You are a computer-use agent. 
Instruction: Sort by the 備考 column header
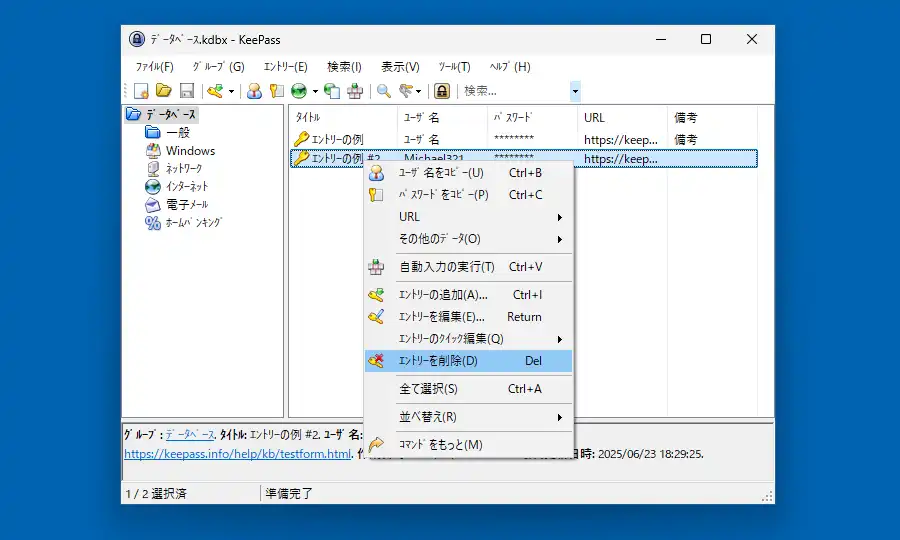point(712,118)
